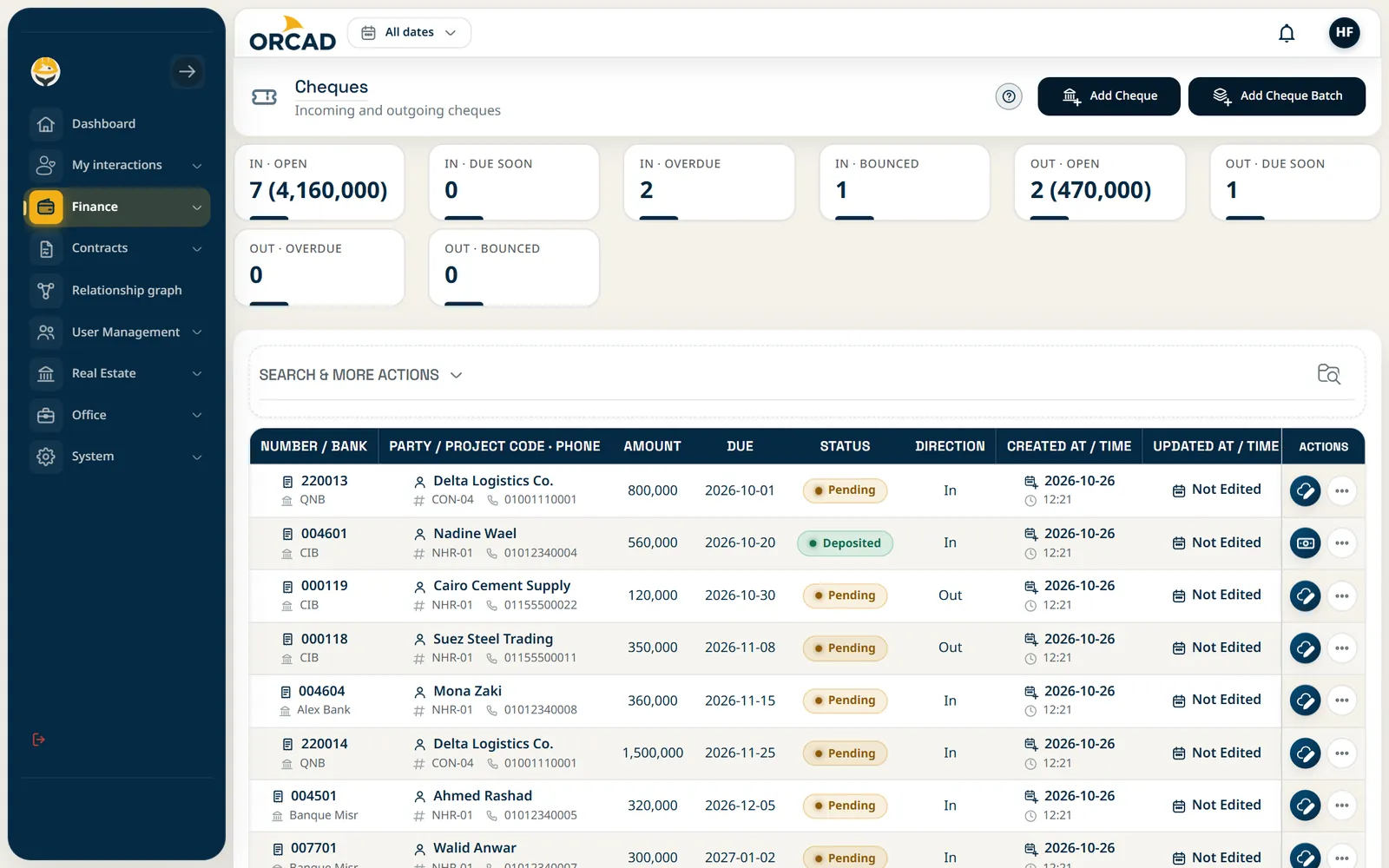Viewport: 1389px width, 868px height.
Task: Open more options for cheque 004501
Action: tap(1342, 806)
